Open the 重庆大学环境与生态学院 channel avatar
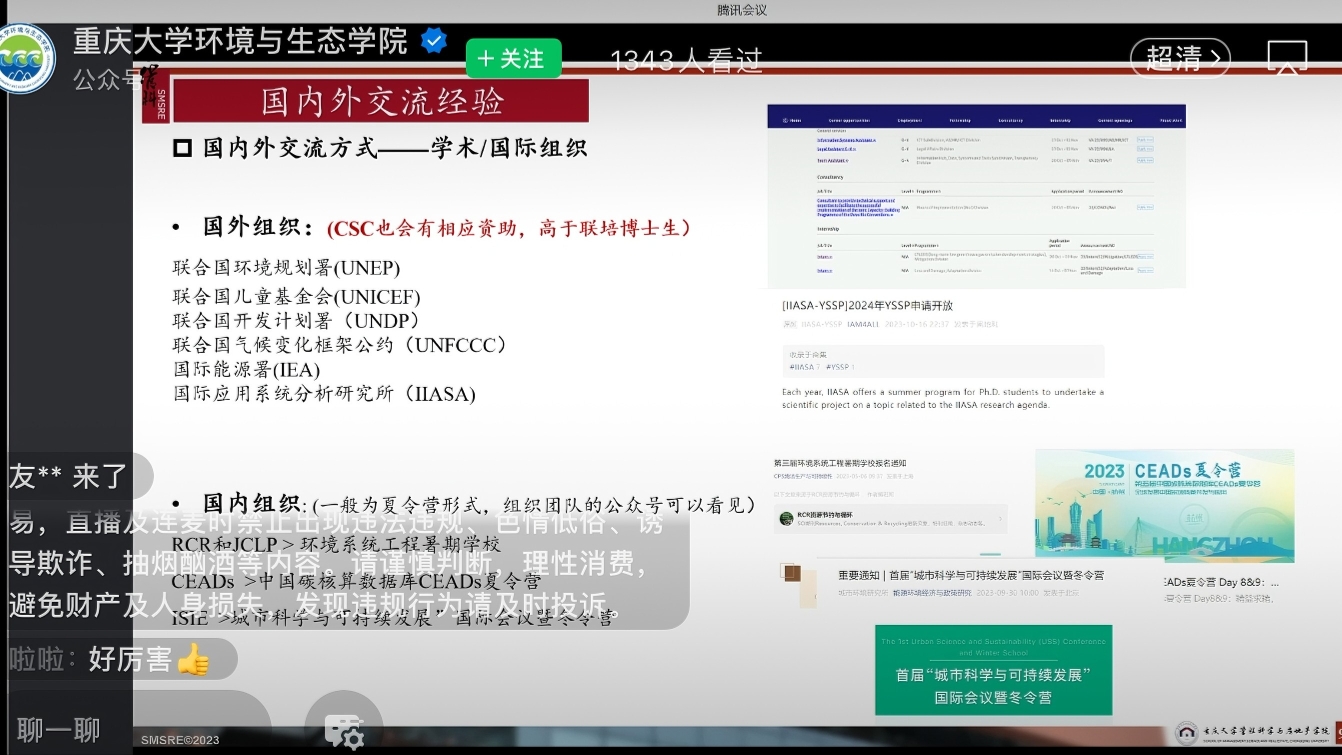This screenshot has width=1342, height=755. click(25, 60)
